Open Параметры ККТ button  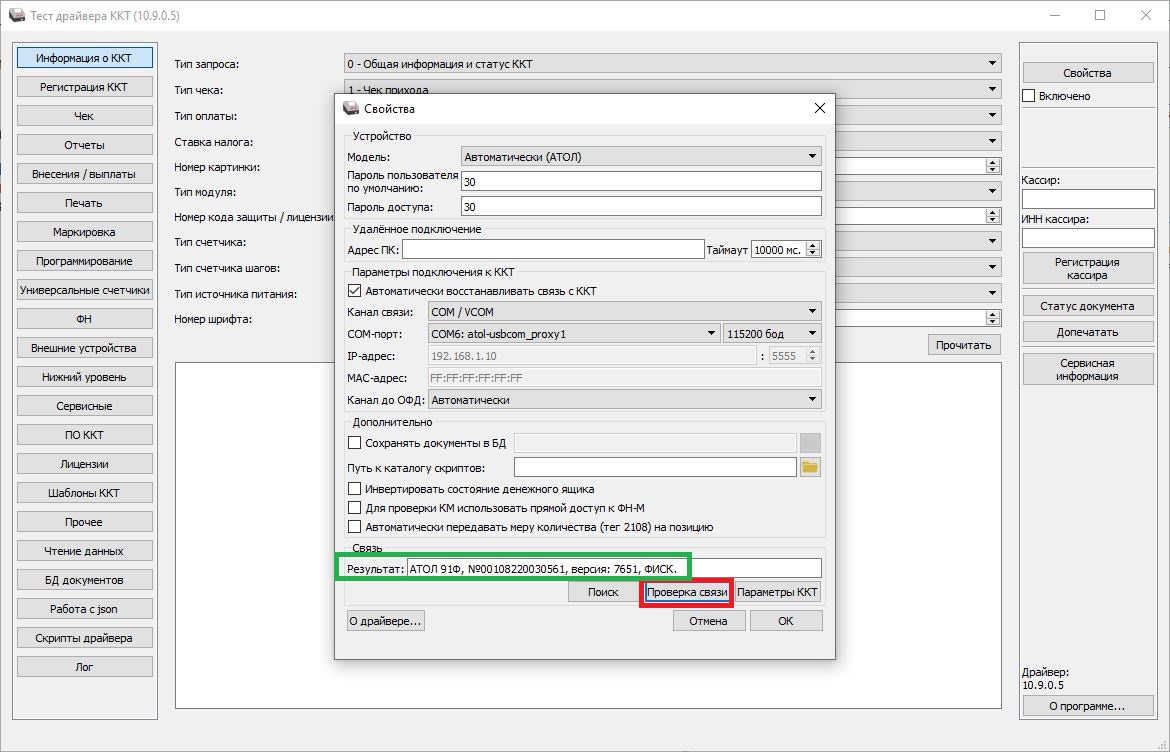[x=778, y=592]
